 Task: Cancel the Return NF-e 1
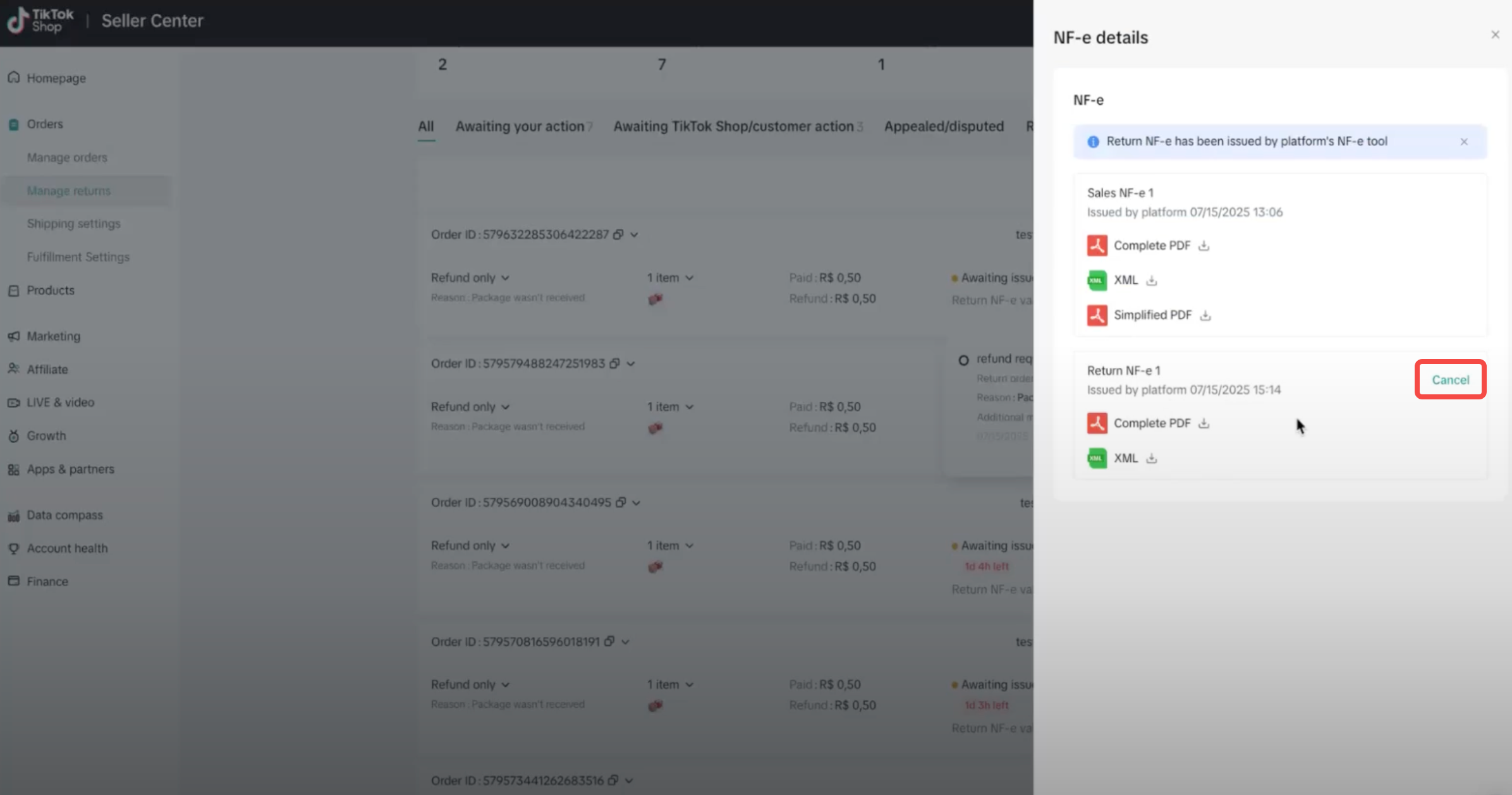click(x=1451, y=380)
